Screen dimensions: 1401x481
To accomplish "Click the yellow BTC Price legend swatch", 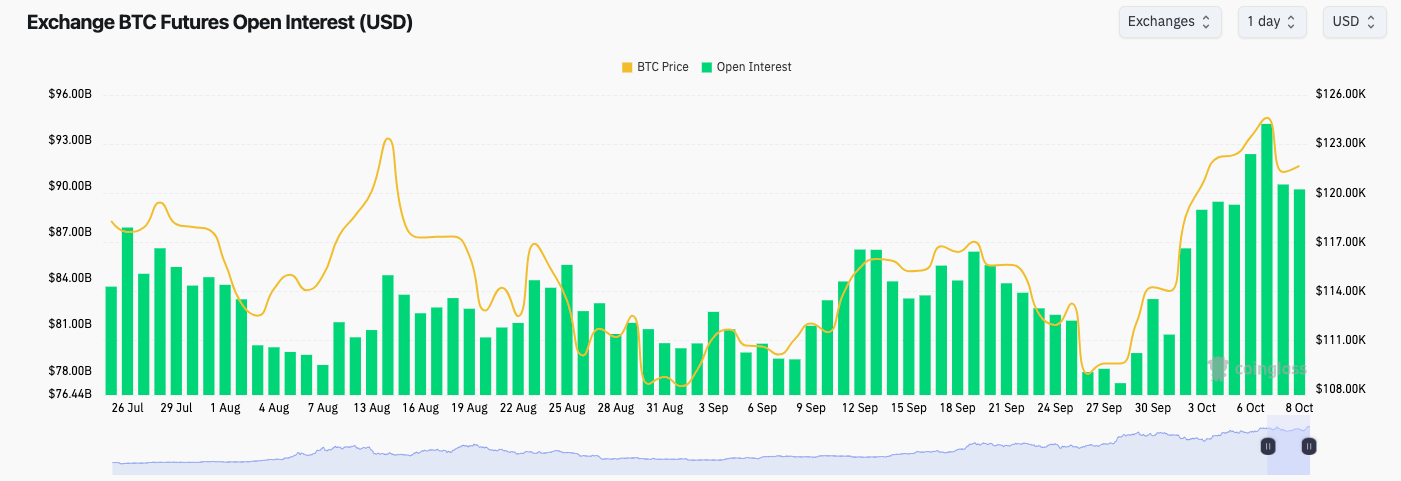I will 627,67.
